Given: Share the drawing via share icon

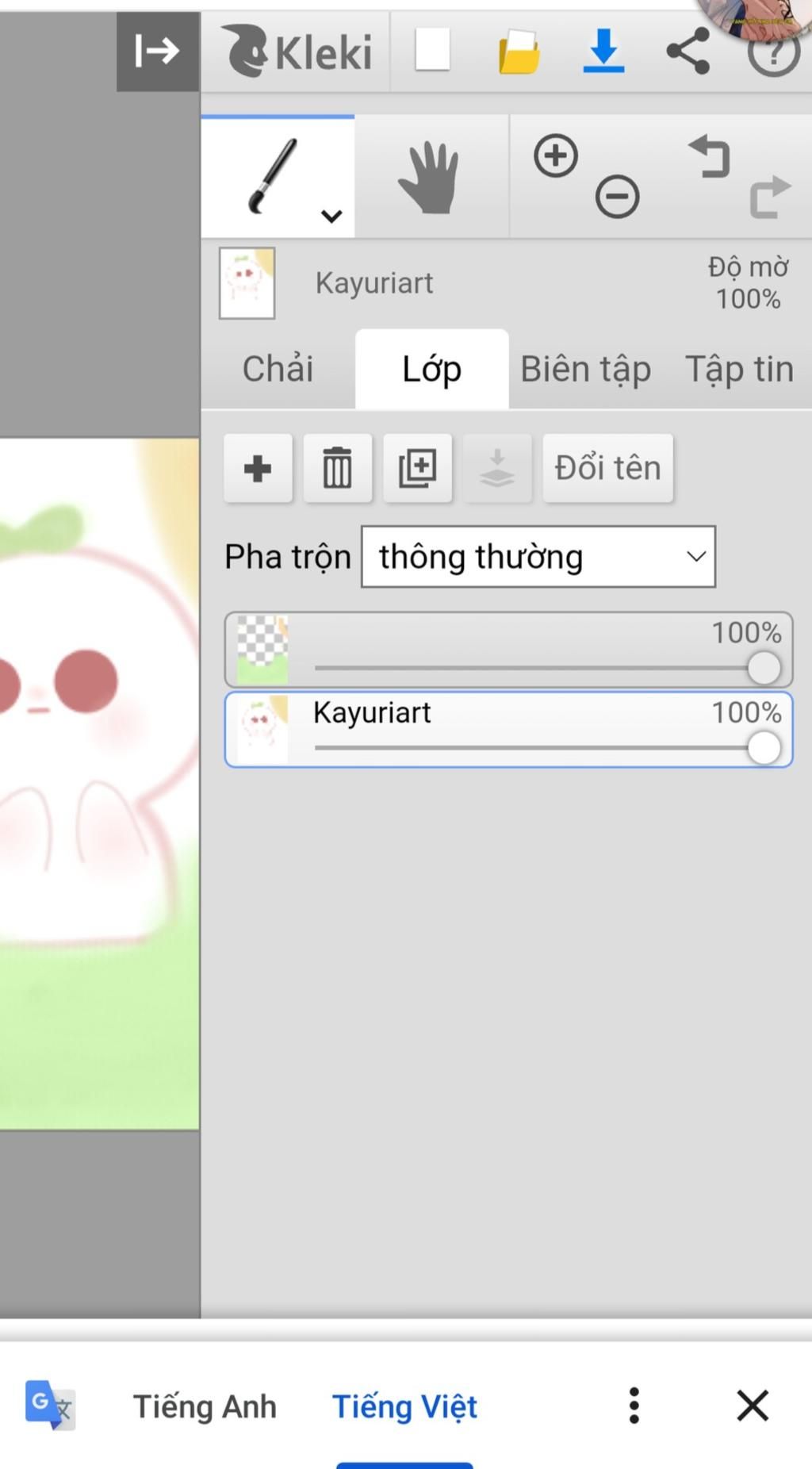Looking at the screenshot, I should pos(688,51).
